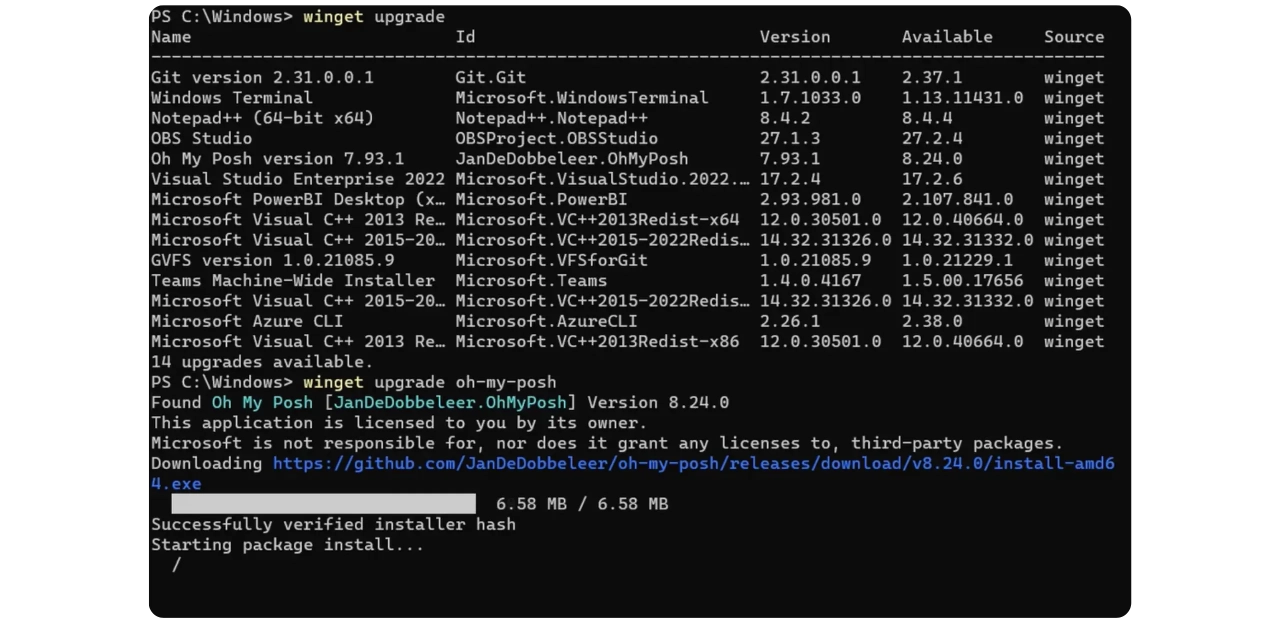The width and height of the screenshot is (1280, 623).
Task: Click the Id column header
Action: [465, 37]
